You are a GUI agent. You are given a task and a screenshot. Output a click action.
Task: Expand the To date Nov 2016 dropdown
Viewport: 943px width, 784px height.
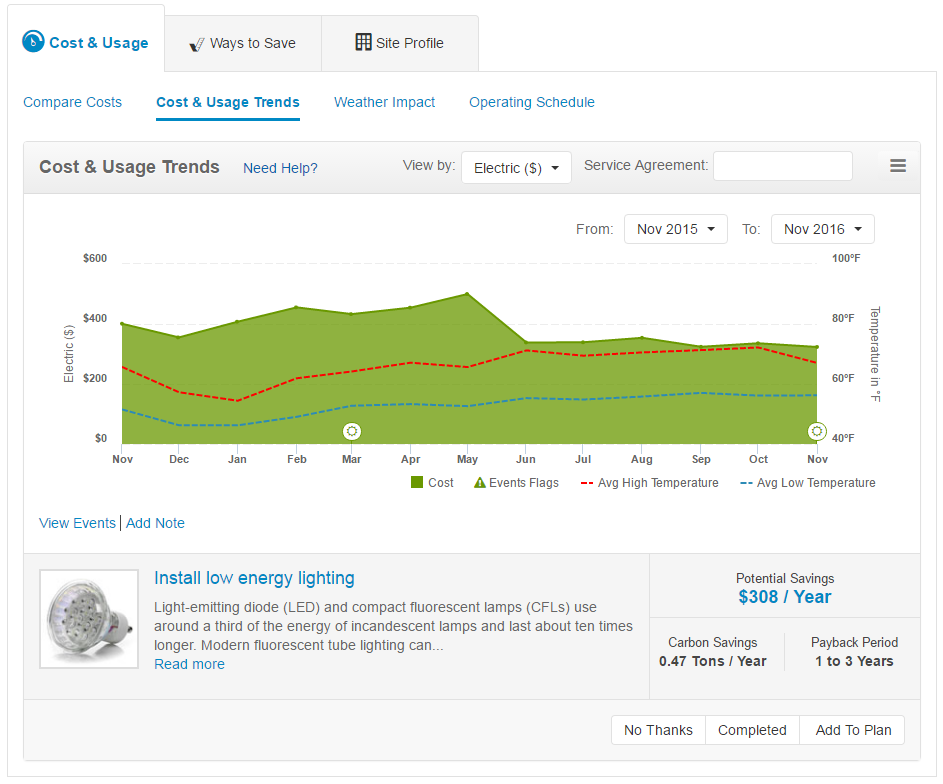click(822, 229)
